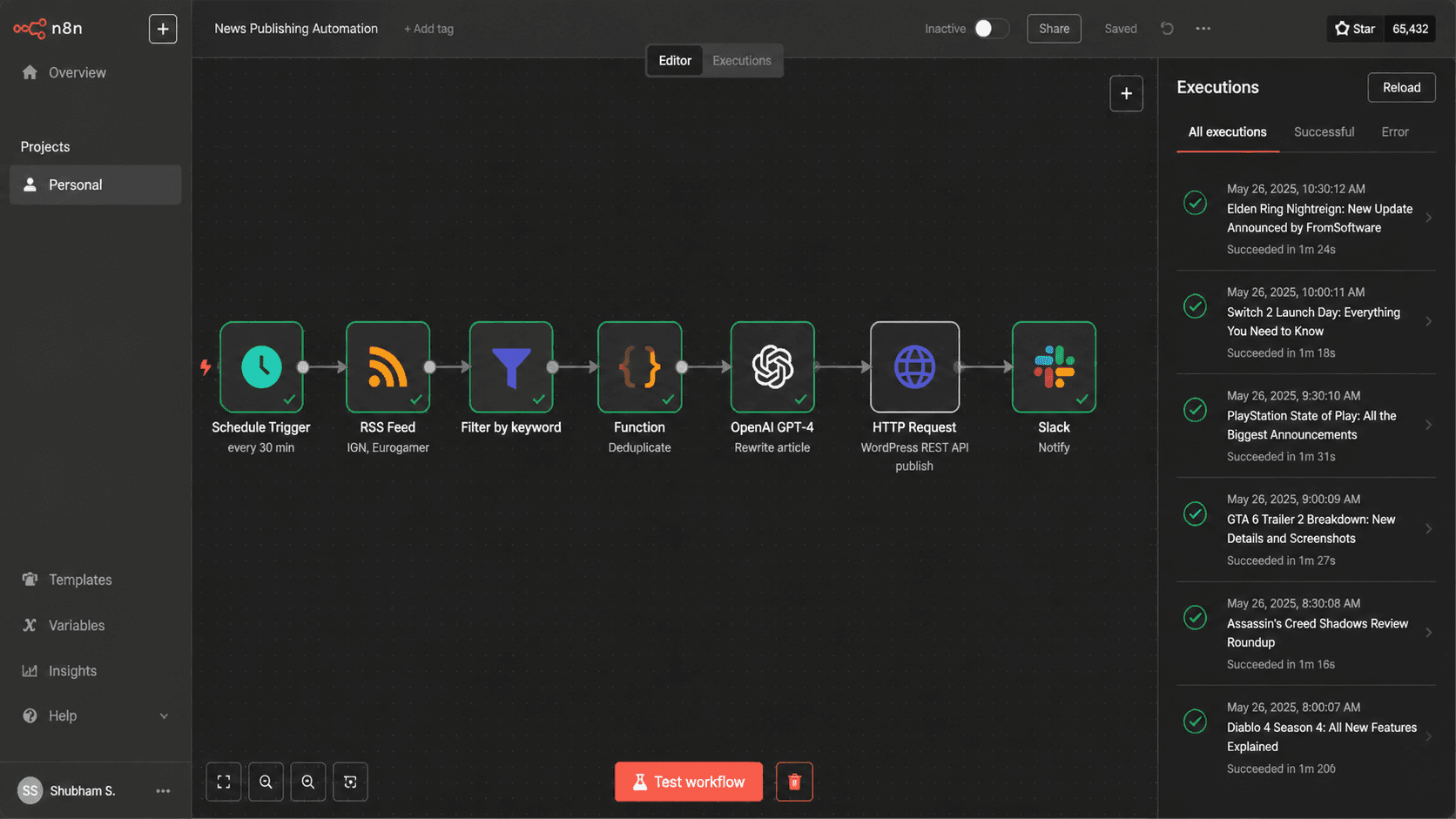1456x819 pixels.
Task: Click the SS user avatar
Action: point(30,791)
